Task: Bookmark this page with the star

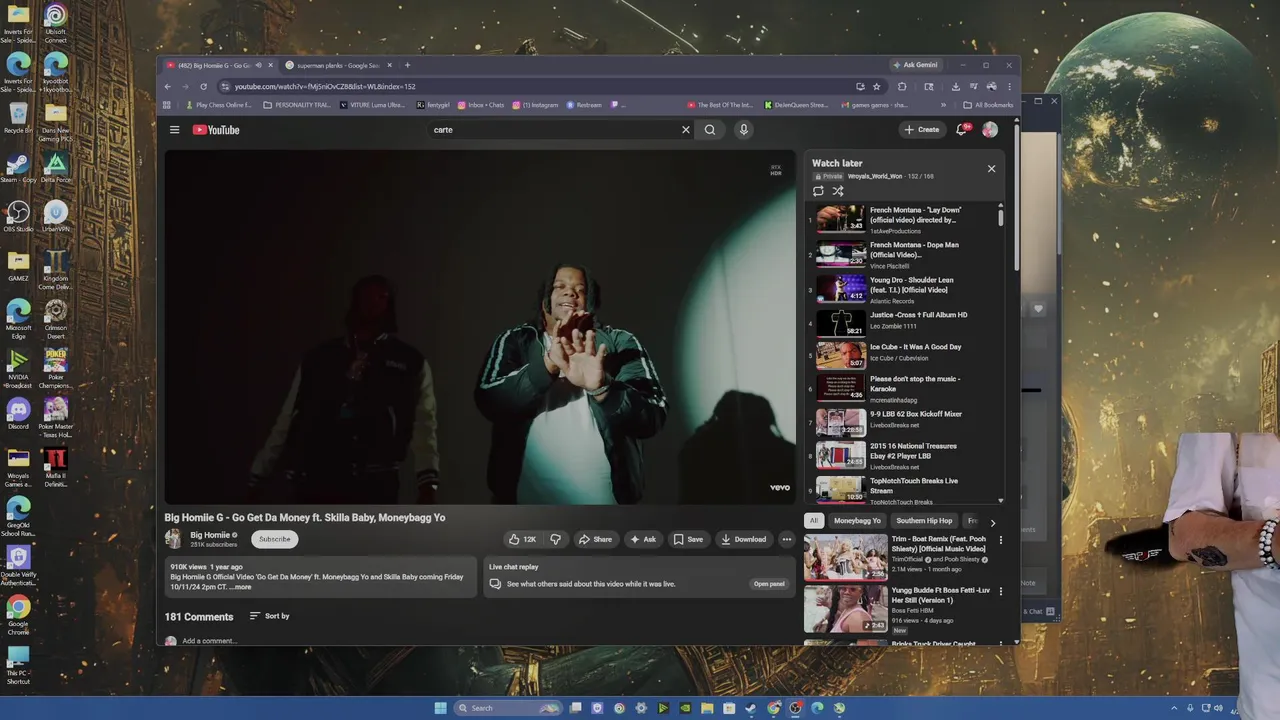Action: (877, 87)
